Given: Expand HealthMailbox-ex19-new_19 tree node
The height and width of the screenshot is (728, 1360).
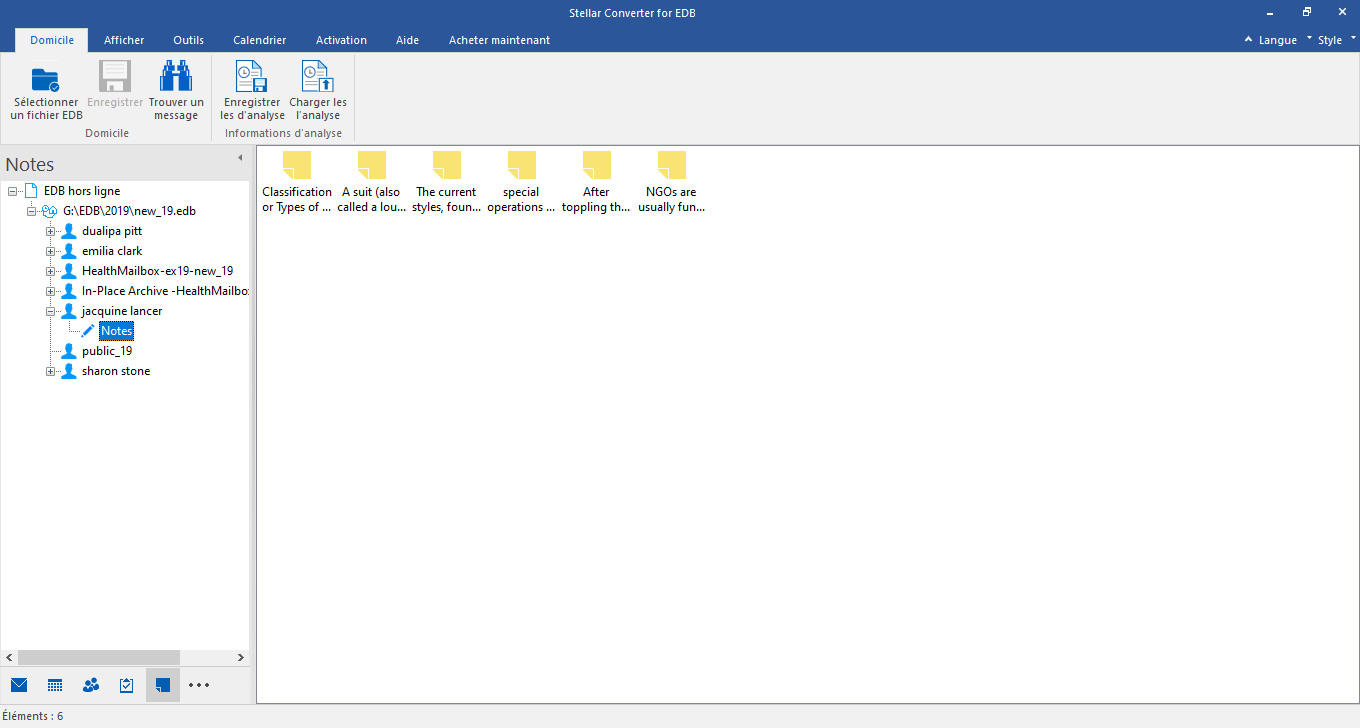Looking at the screenshot, I should 50,271.
